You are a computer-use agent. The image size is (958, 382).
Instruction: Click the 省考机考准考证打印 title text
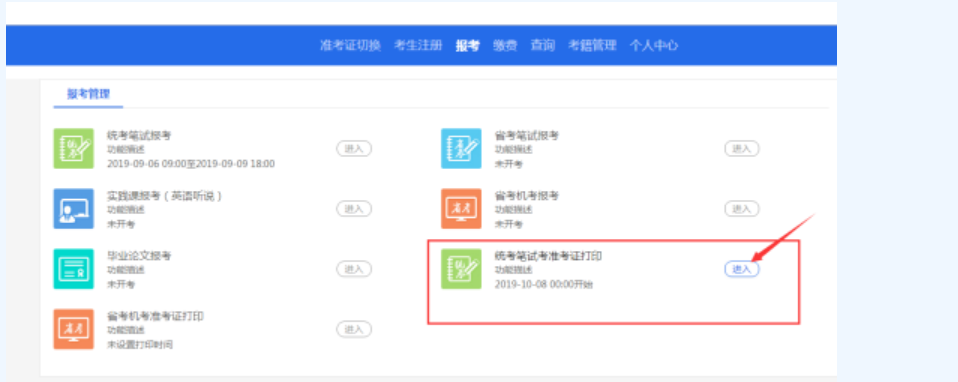[155, 316]
